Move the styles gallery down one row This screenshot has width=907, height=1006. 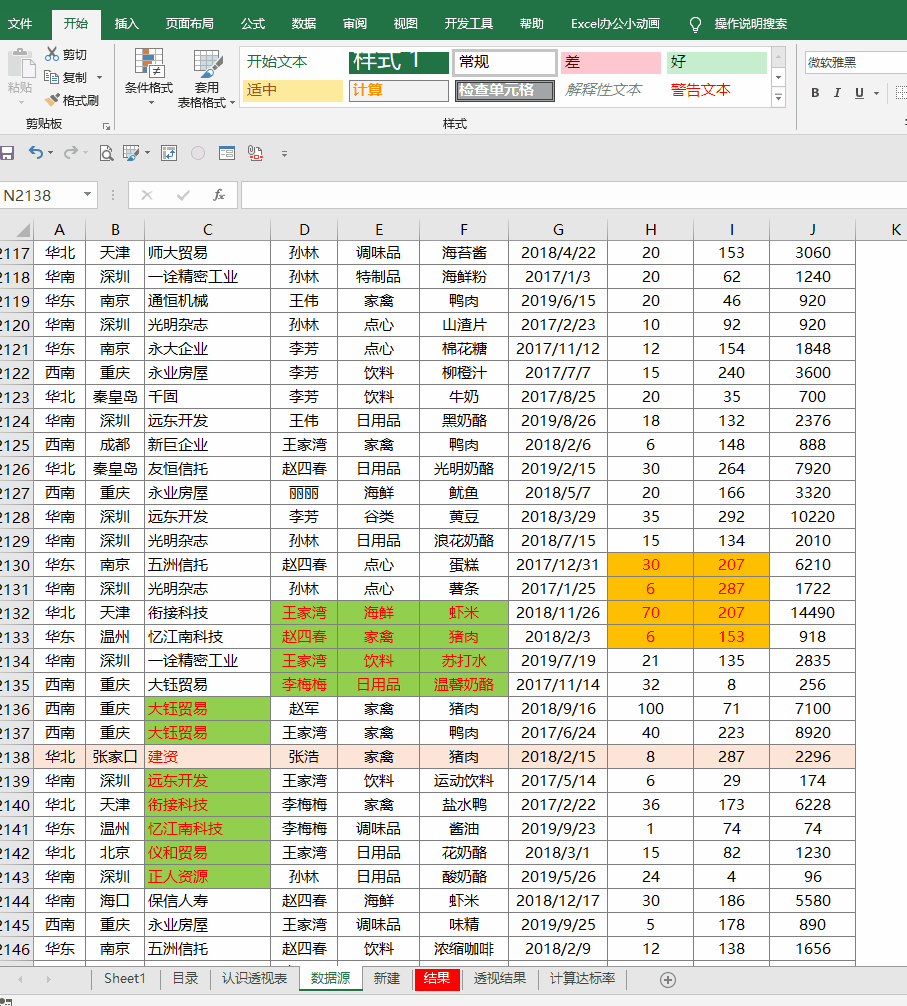click(779, 78)
